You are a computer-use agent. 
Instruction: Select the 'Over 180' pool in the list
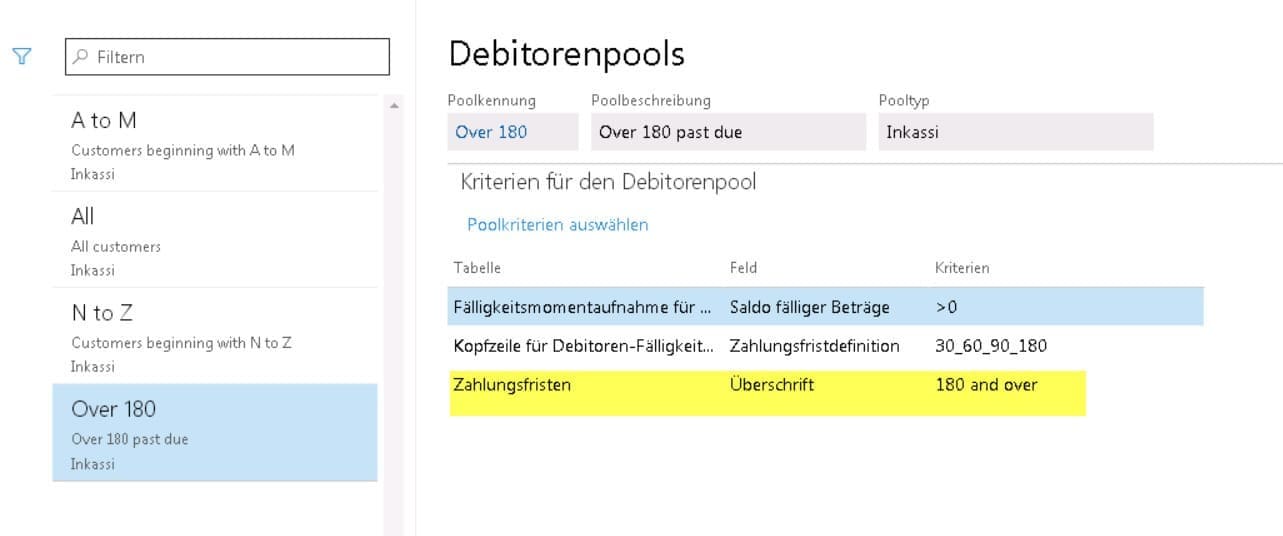coord(215,433)
